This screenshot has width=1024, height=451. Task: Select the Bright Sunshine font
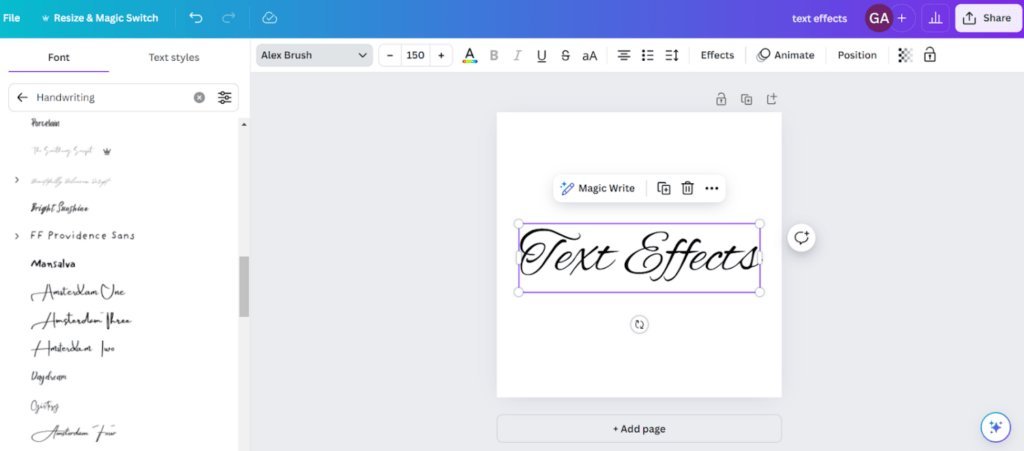(59, 208)
